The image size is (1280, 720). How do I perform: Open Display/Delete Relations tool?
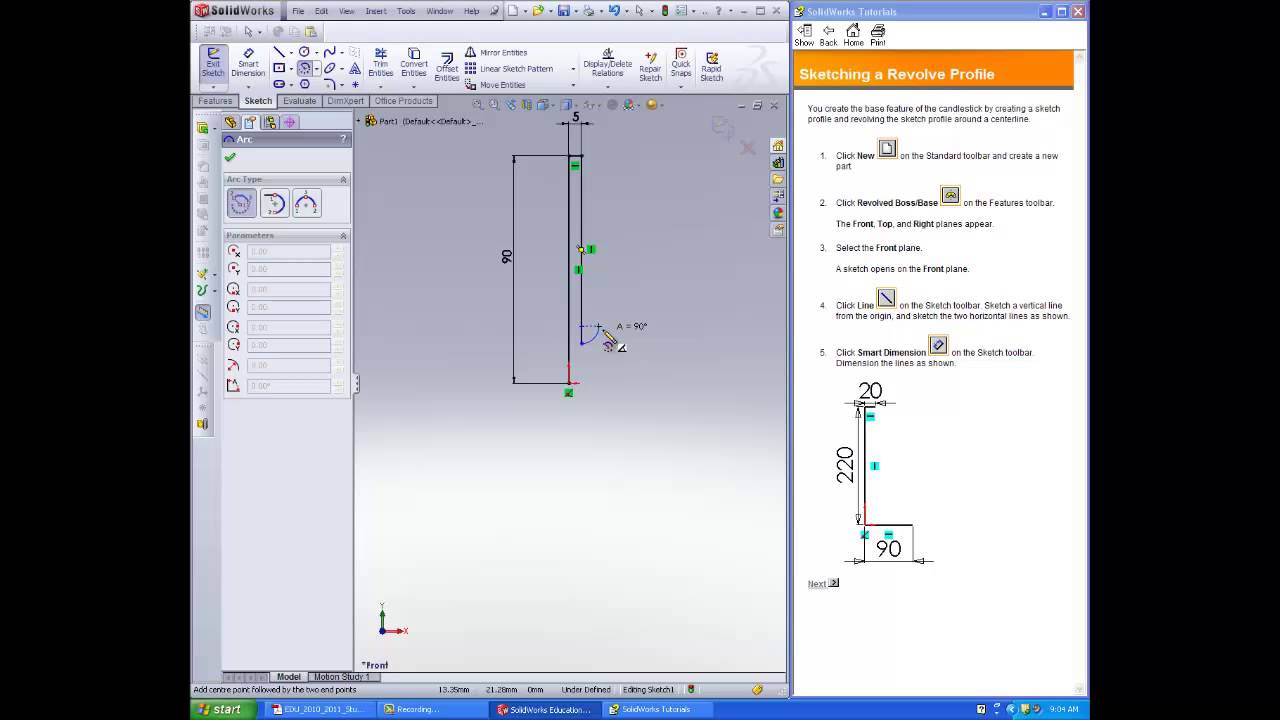click(607, 62)
